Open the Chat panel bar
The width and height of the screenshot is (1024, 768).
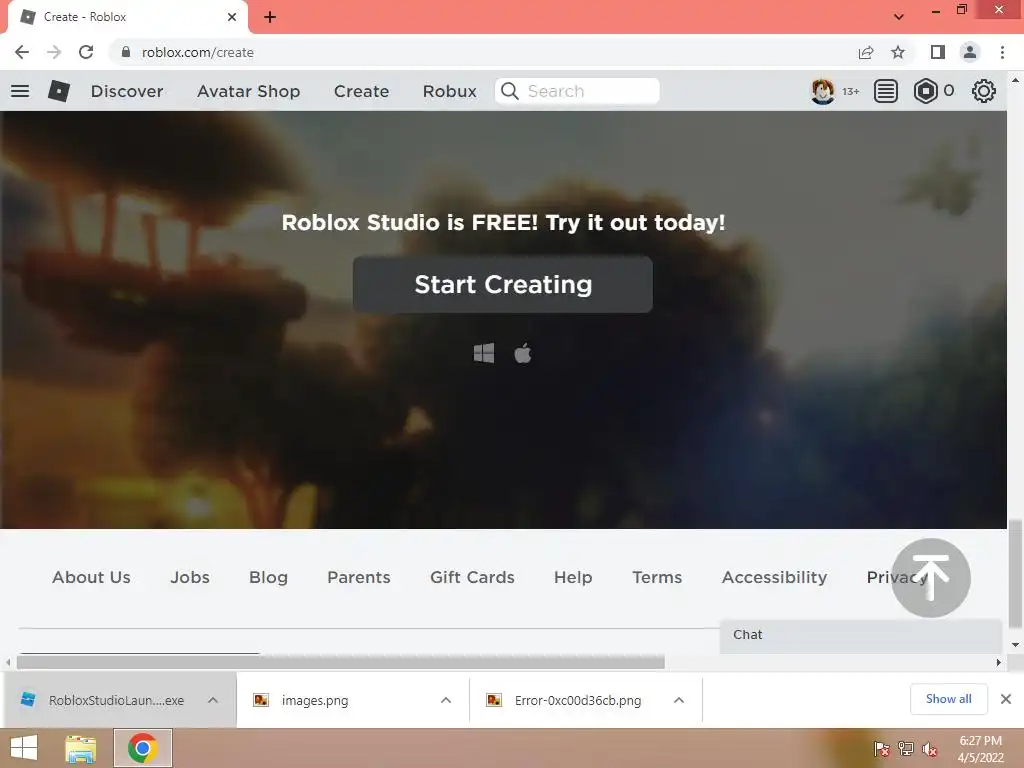click(x=861, y=635)
